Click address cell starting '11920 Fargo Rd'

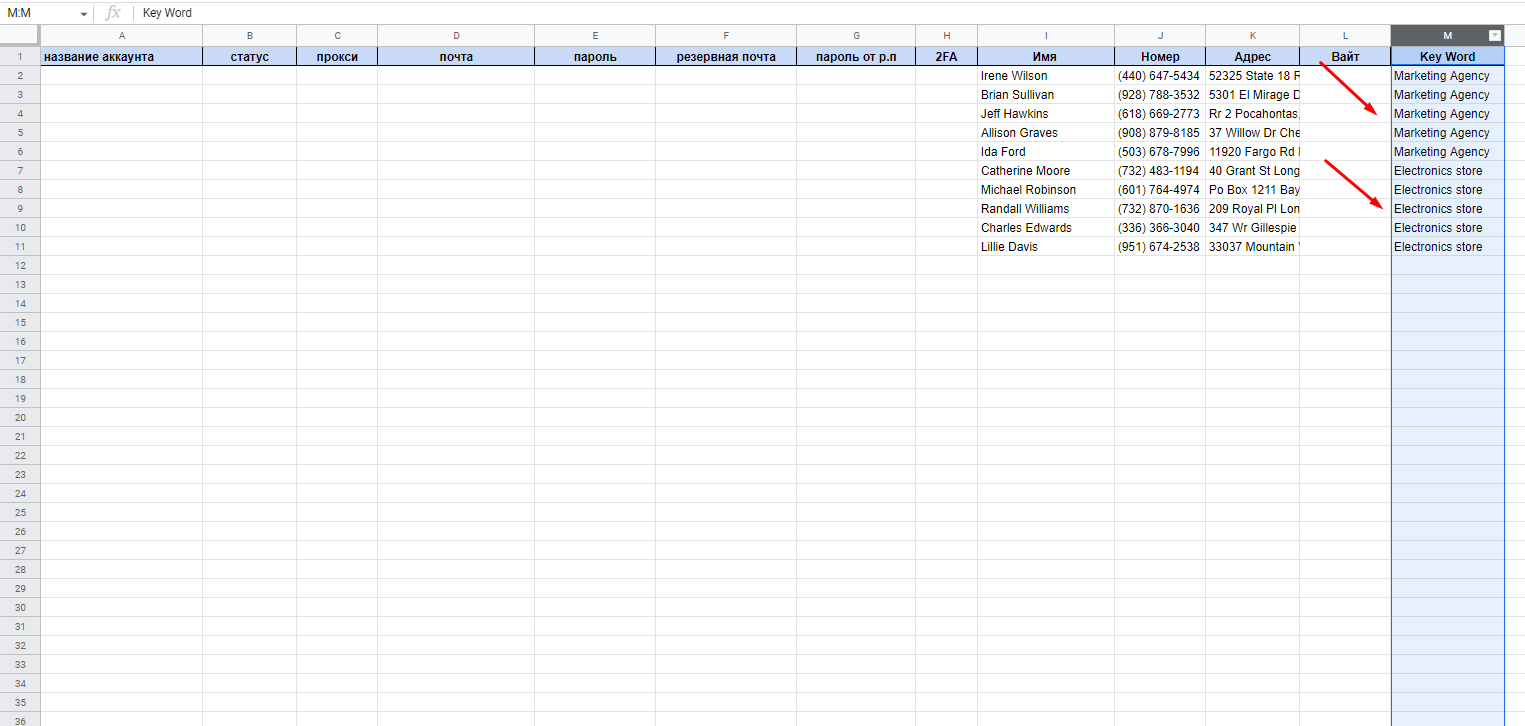[x=1253, y=152]
